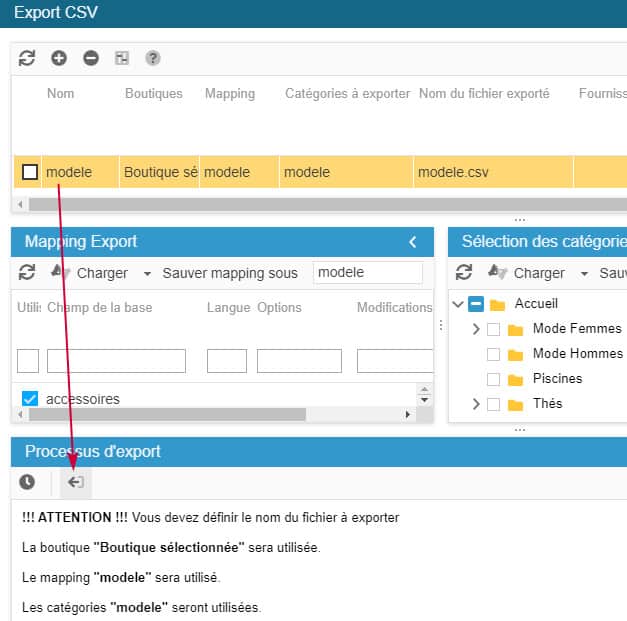Collapse the Mapping Export panel with chevron
This screenshot has width=627, height=621.
[x=413, y=242]
